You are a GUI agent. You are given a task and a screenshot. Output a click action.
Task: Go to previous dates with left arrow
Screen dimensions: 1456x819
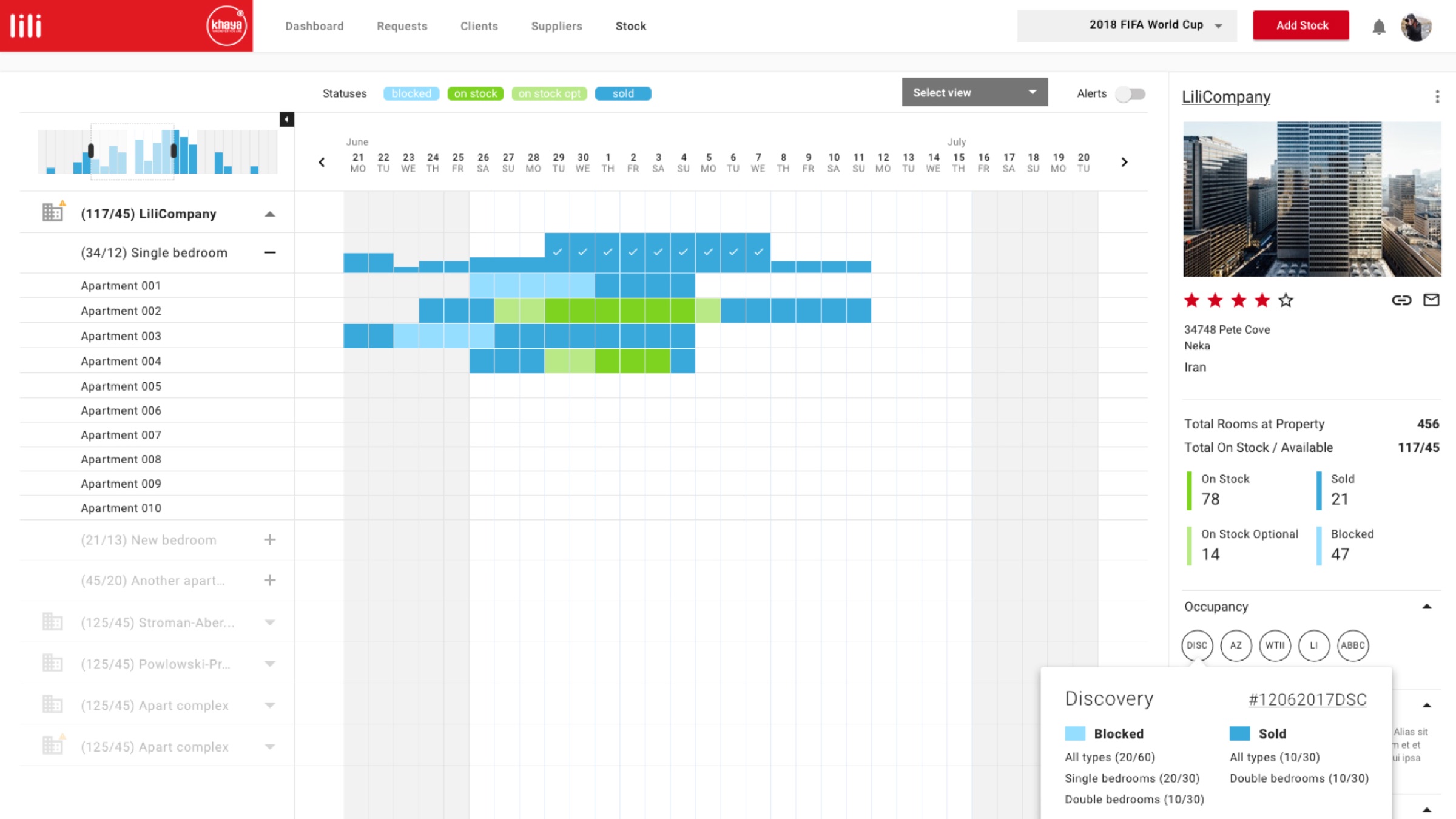[x=322, y=162]
